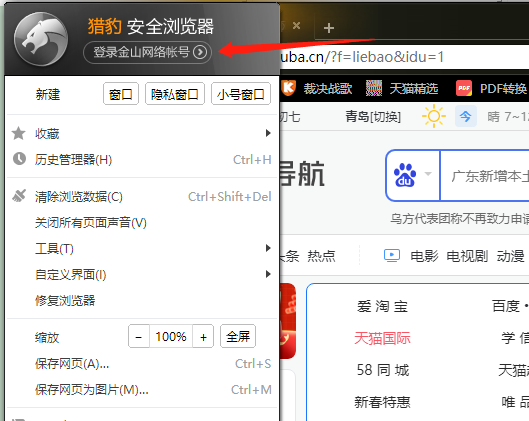
Task: Click the clock icon beside 历史管理器
Action: point(19,159)
